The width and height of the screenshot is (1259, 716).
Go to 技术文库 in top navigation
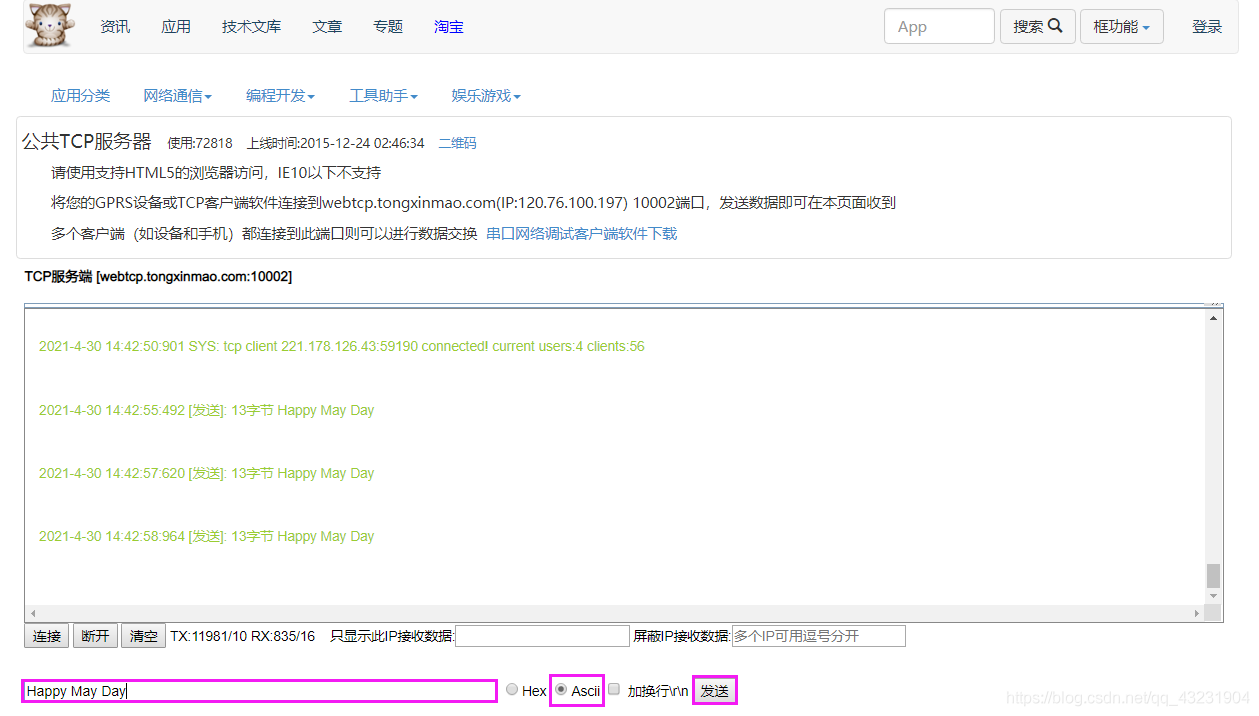251,27
